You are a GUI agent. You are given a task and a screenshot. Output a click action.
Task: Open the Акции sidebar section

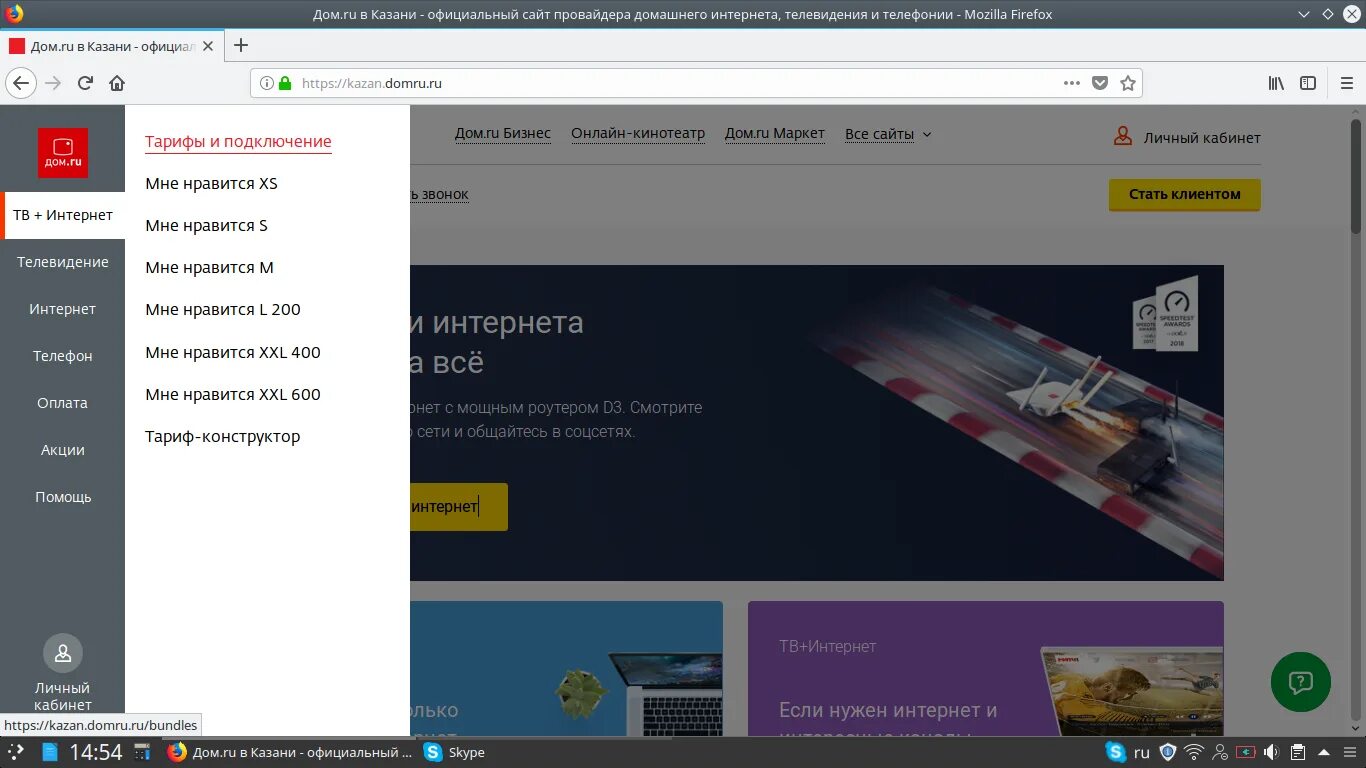click(x=63, y=450)
